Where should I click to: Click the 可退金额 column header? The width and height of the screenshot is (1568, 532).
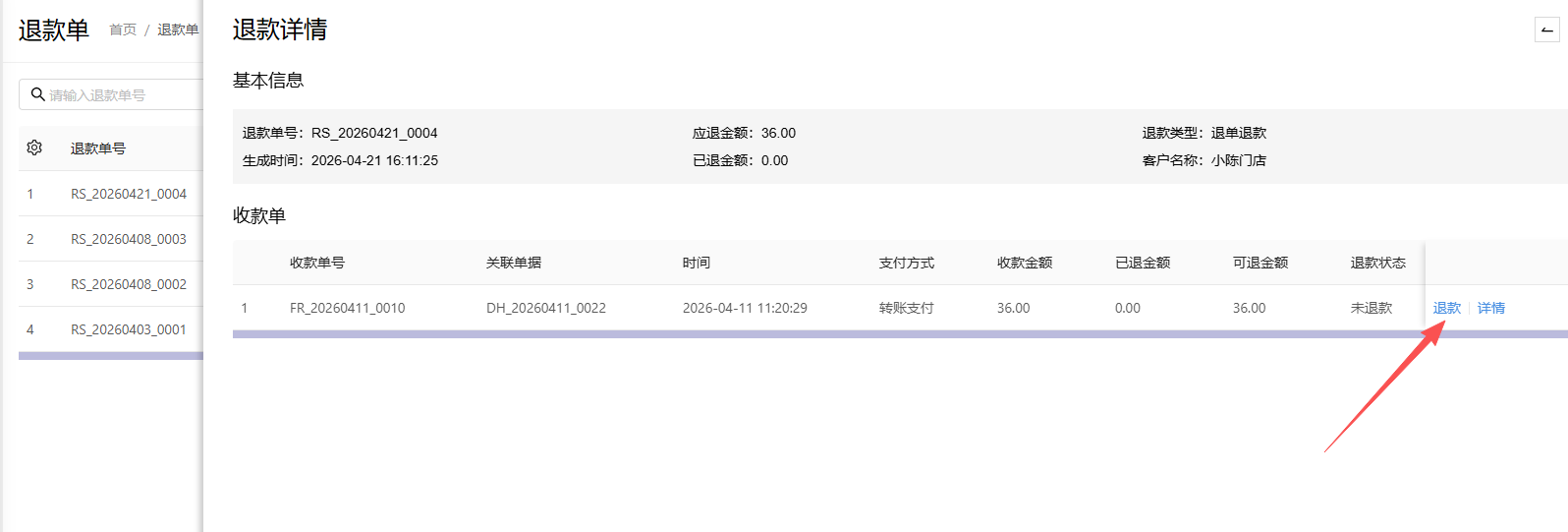point(1260,263)
